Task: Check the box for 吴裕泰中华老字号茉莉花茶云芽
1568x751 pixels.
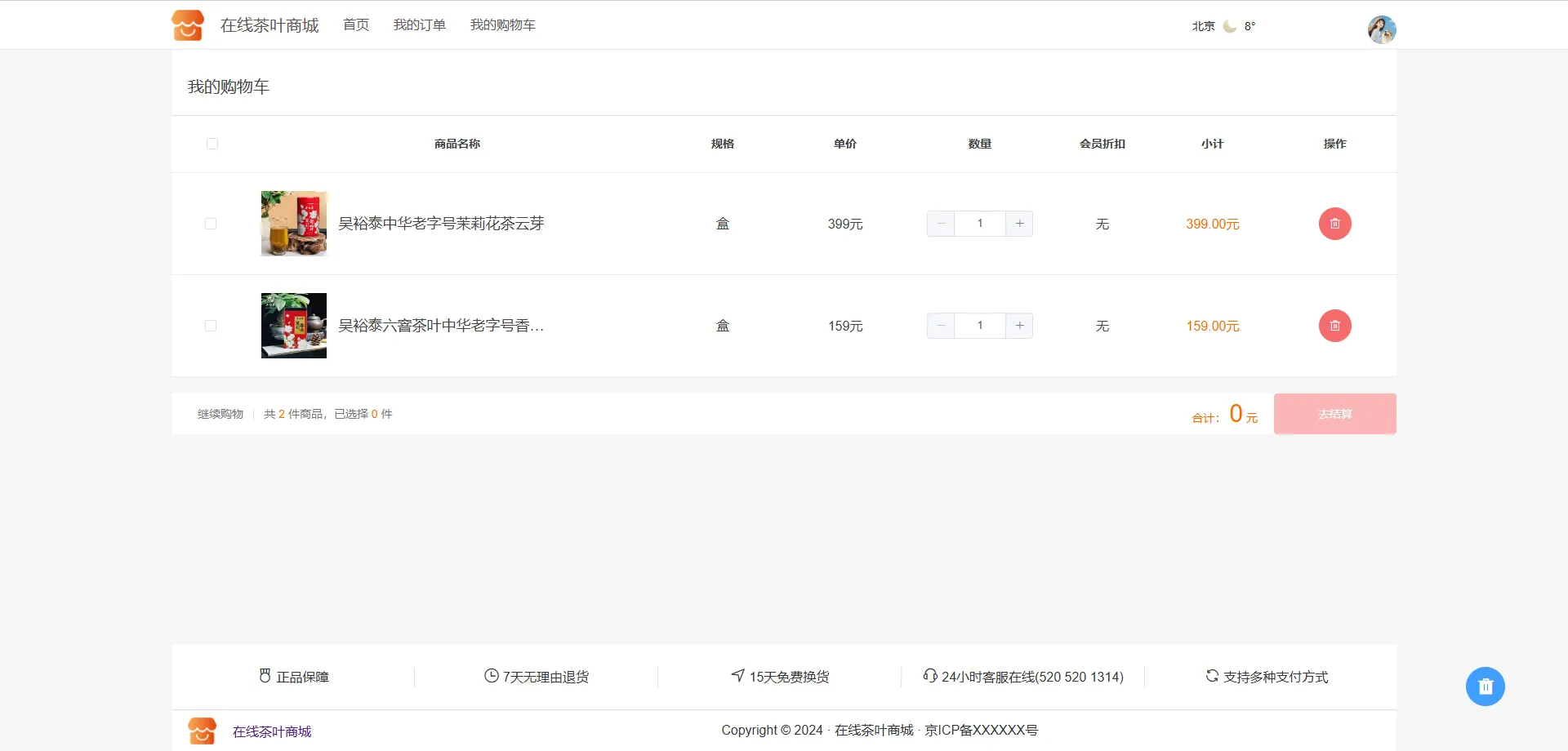Action: pos(211,224)
